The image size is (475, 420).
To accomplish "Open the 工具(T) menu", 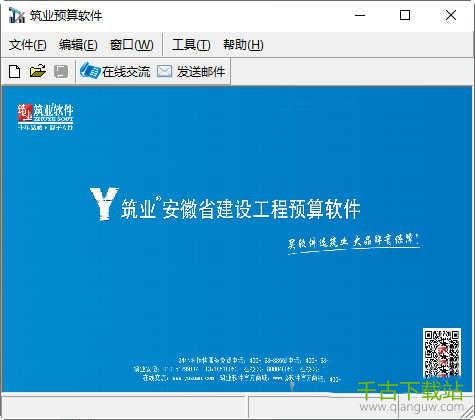I will pos(191,45).
